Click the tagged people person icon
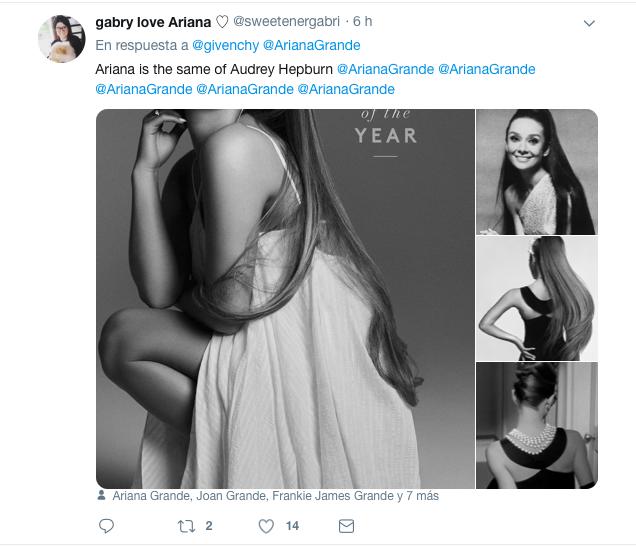The image size is (636, 547). (102, 496)
